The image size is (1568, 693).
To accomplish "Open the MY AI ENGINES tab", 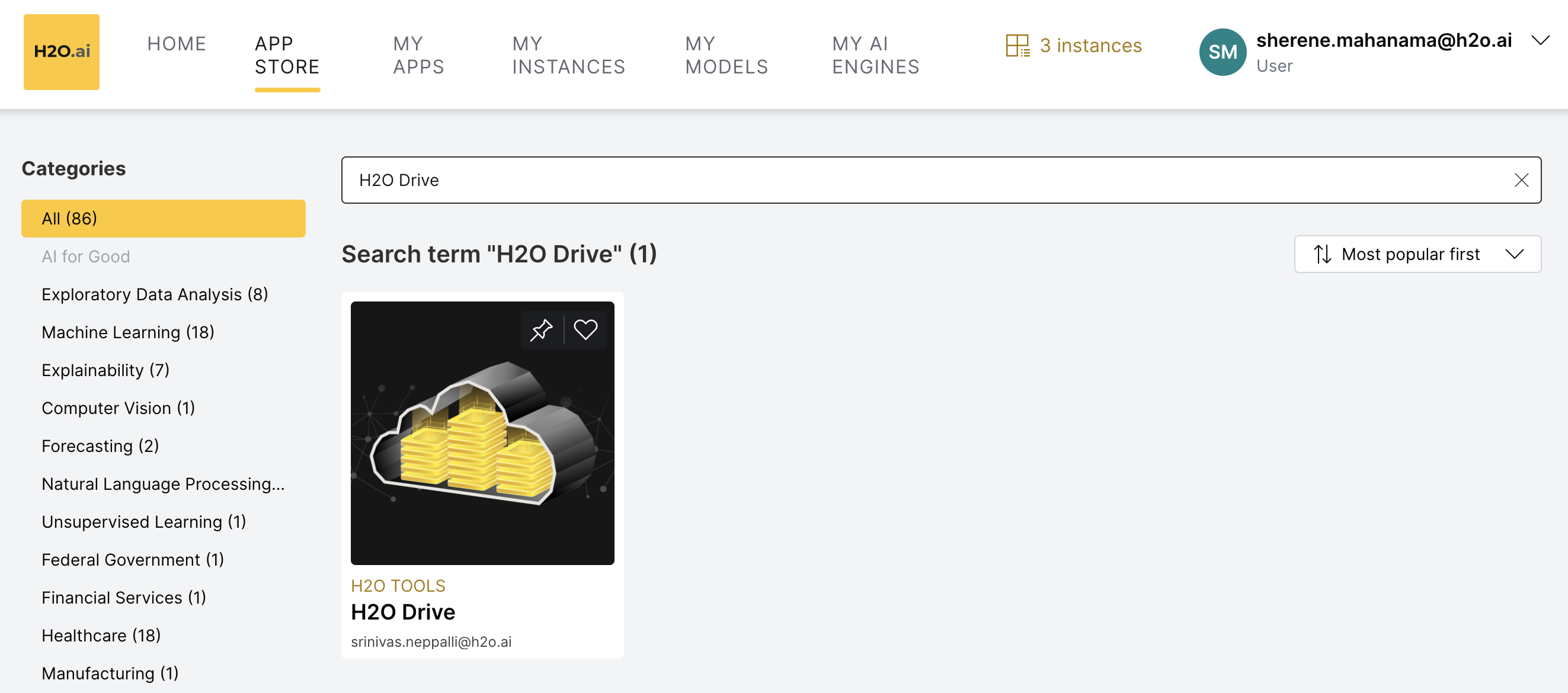I will [x=875, y=54].
